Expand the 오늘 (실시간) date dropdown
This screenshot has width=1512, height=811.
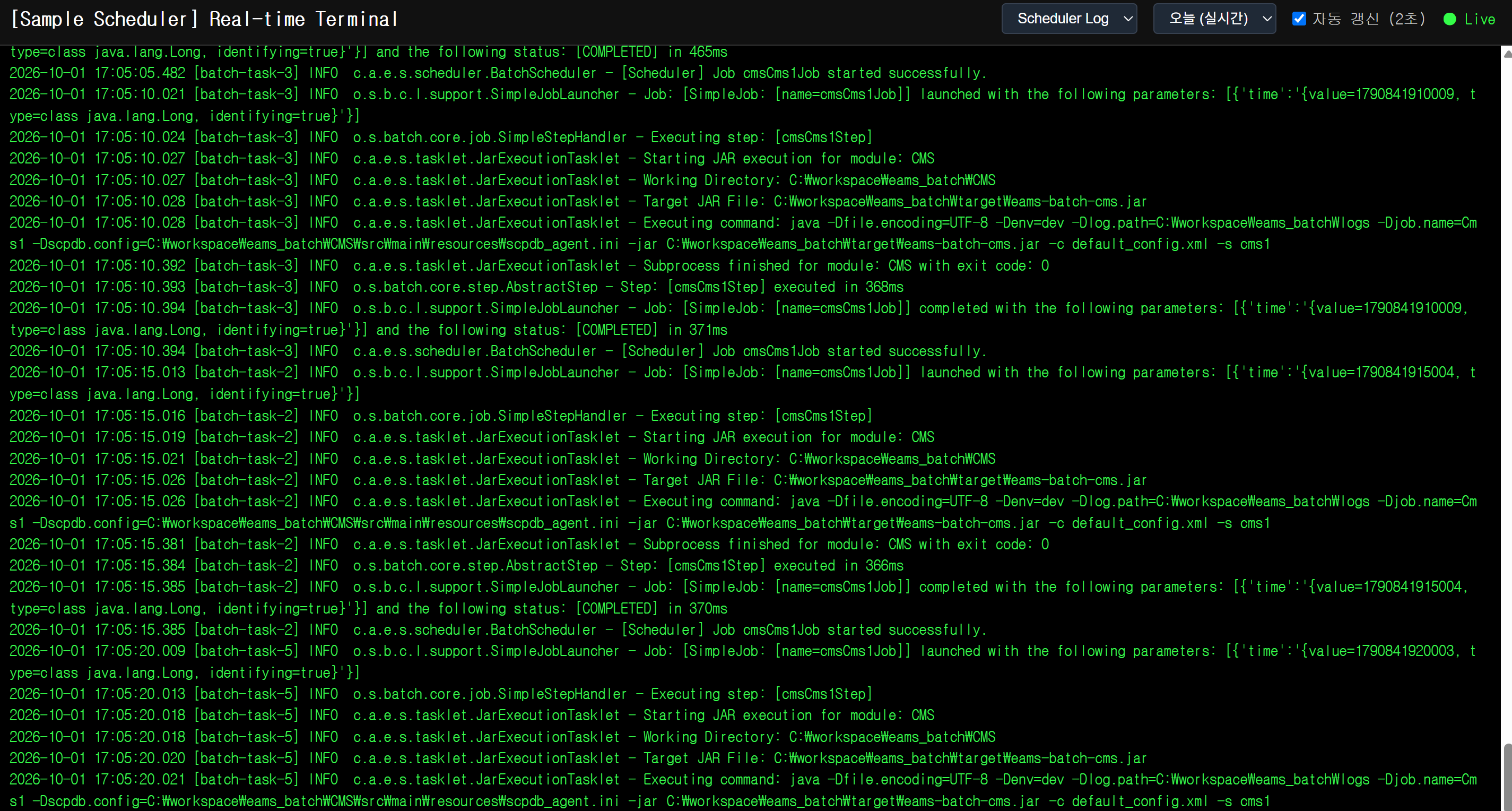(x=1214, y=19)
